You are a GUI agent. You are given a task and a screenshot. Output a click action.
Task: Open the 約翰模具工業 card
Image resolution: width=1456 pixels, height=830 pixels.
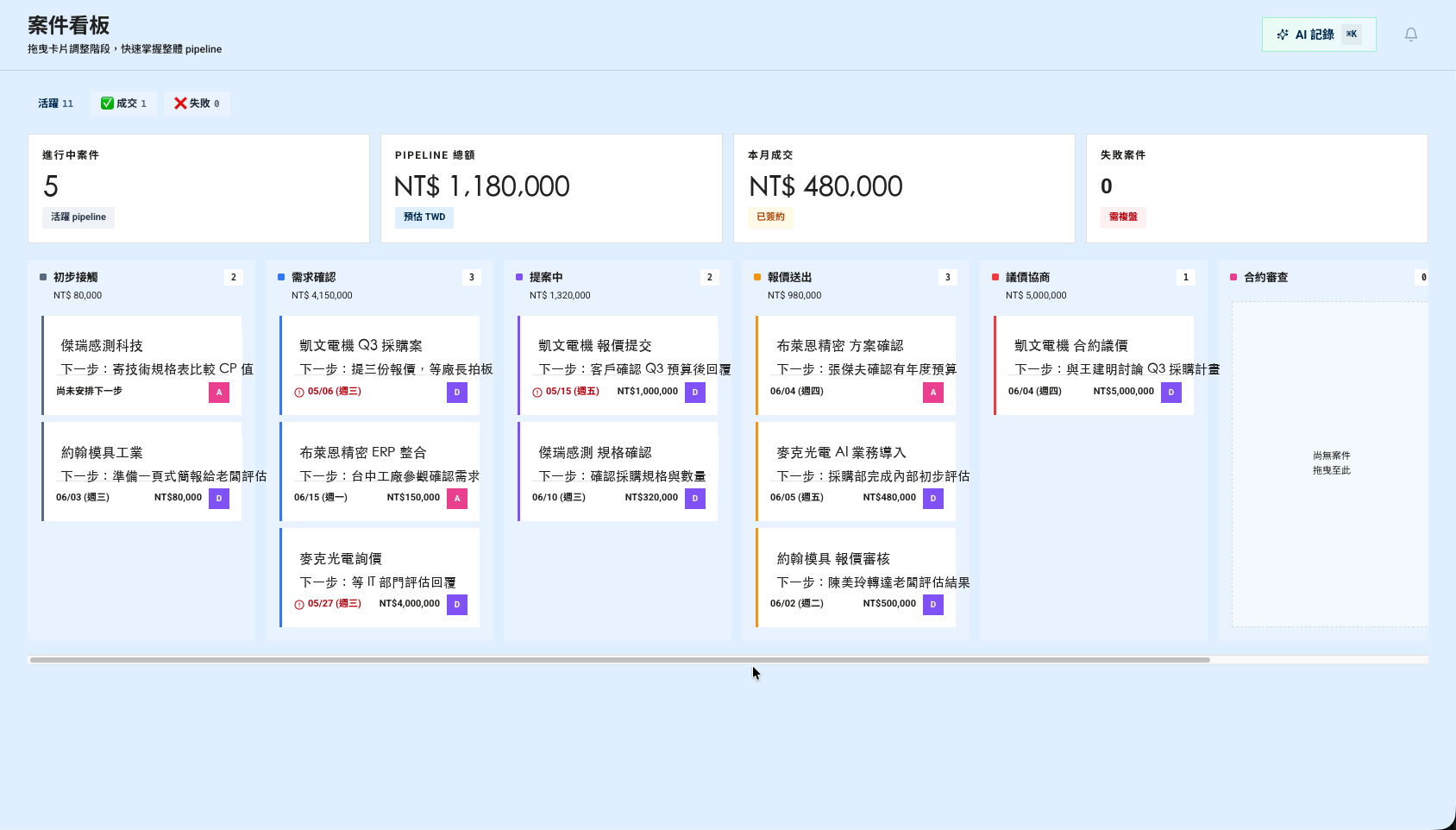[x=143, y=472]
